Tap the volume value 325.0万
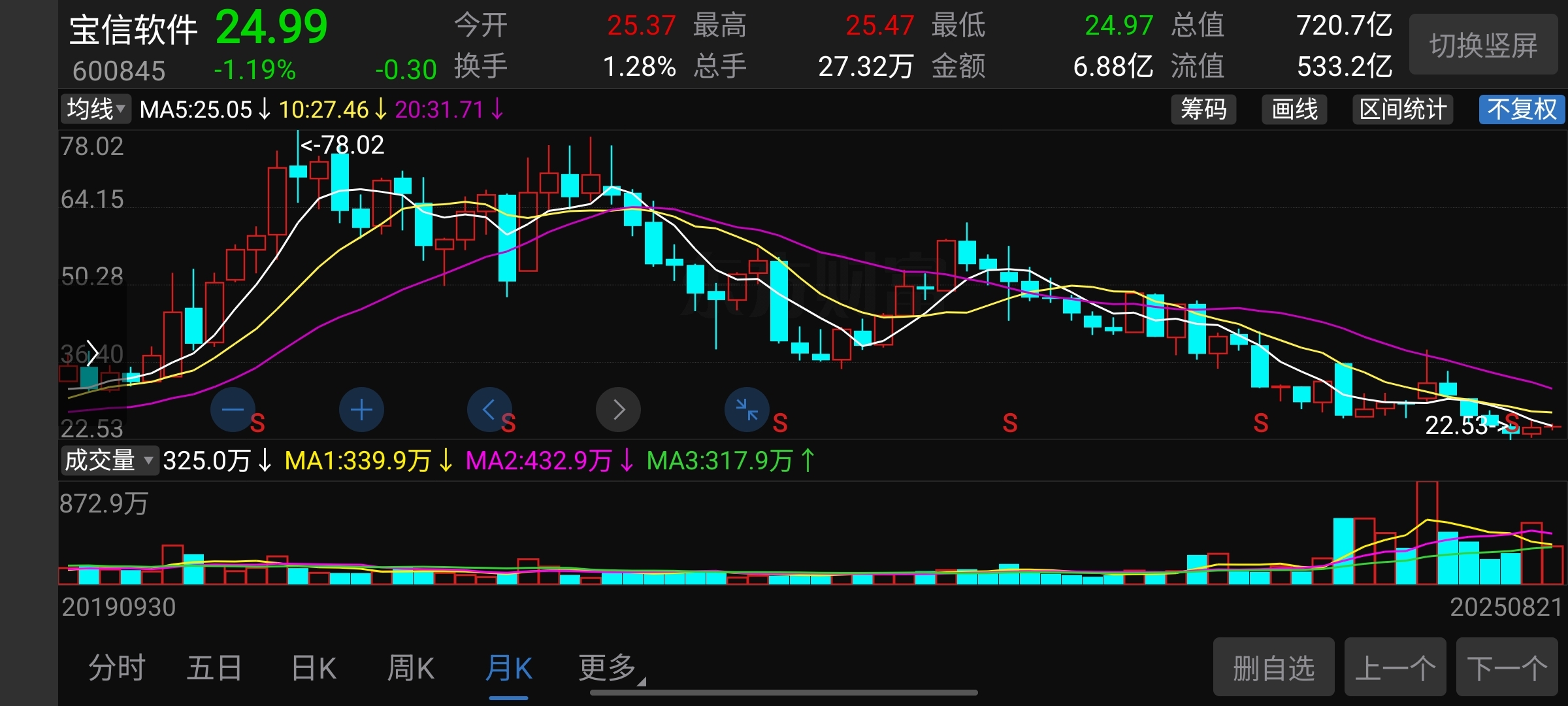Viewport: 1568px width, 706px height. click(206, 461)
